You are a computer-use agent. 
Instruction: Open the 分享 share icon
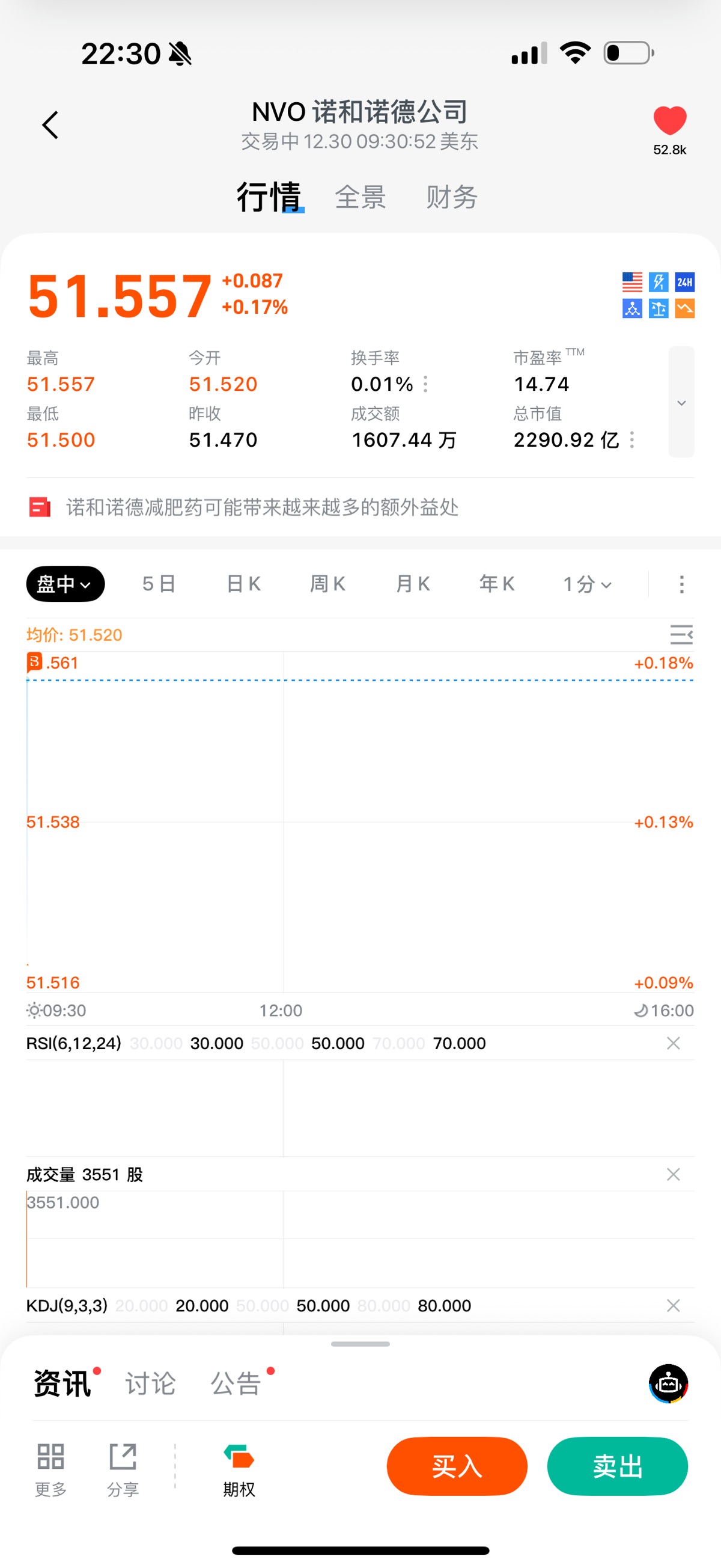pyautogui.click(x=123, y=1469)
